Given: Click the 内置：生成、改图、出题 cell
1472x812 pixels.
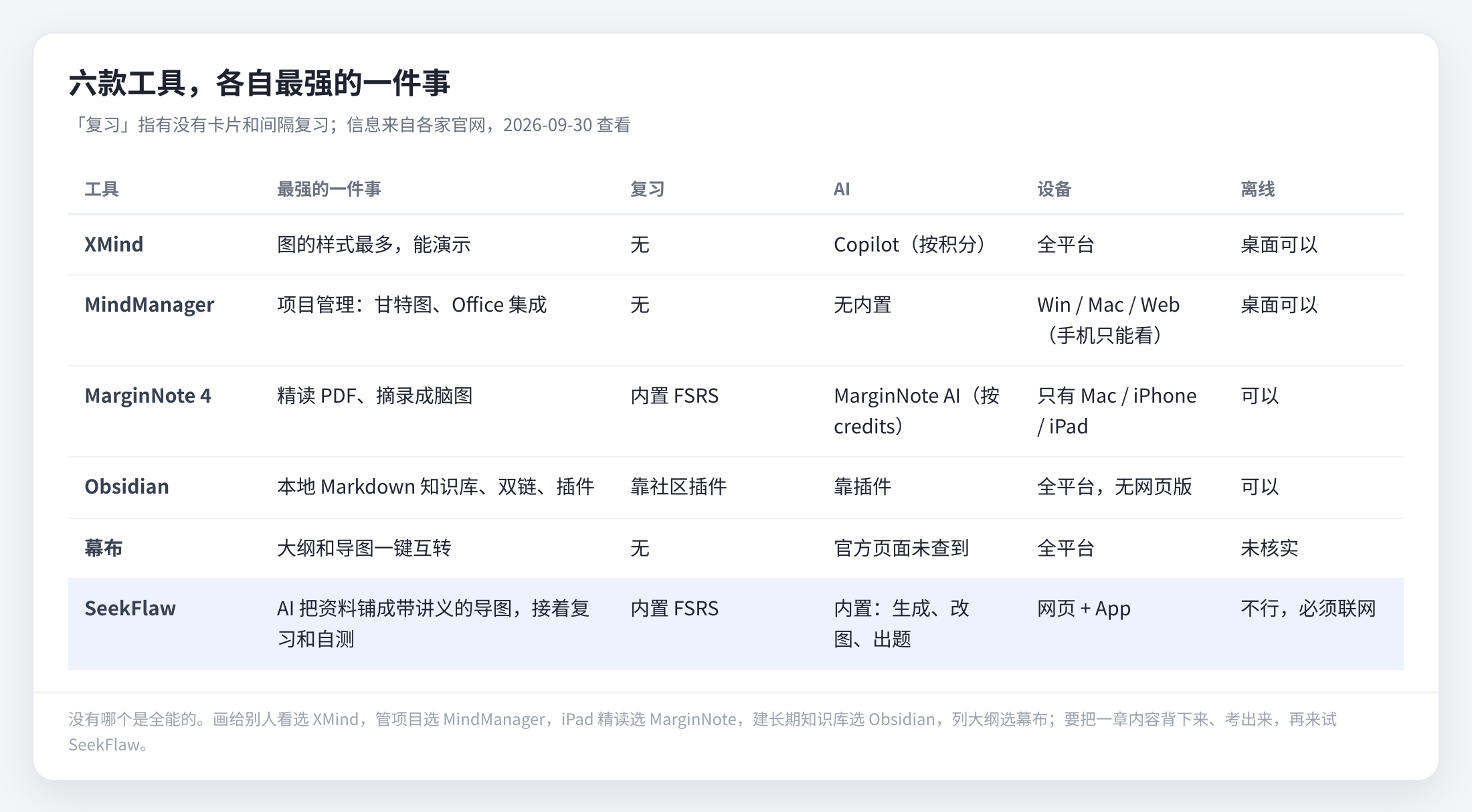Looking at the screenshot, I should click(x=901, y=624).
